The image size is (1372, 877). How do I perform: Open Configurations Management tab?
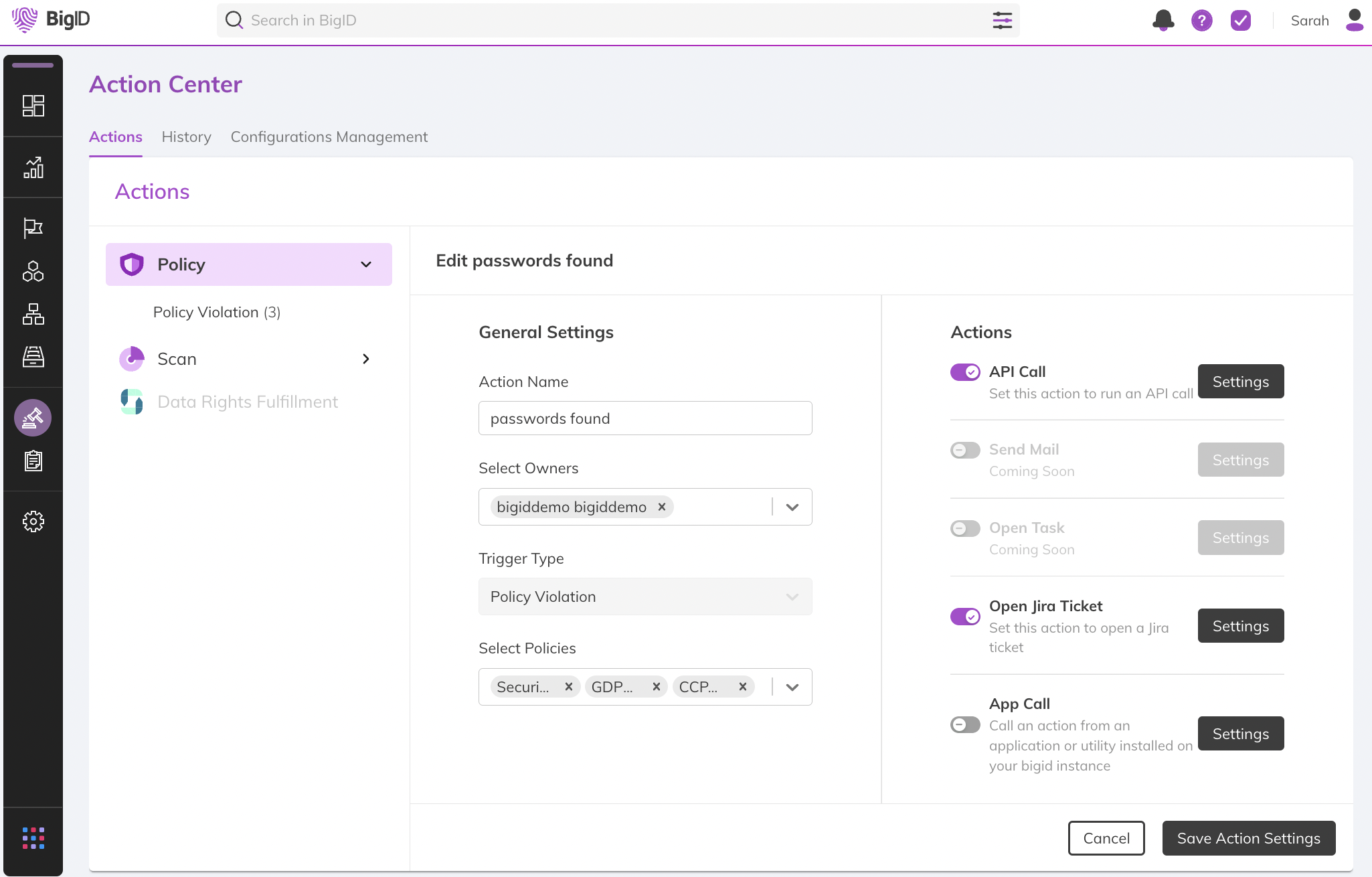pos(329,137)
